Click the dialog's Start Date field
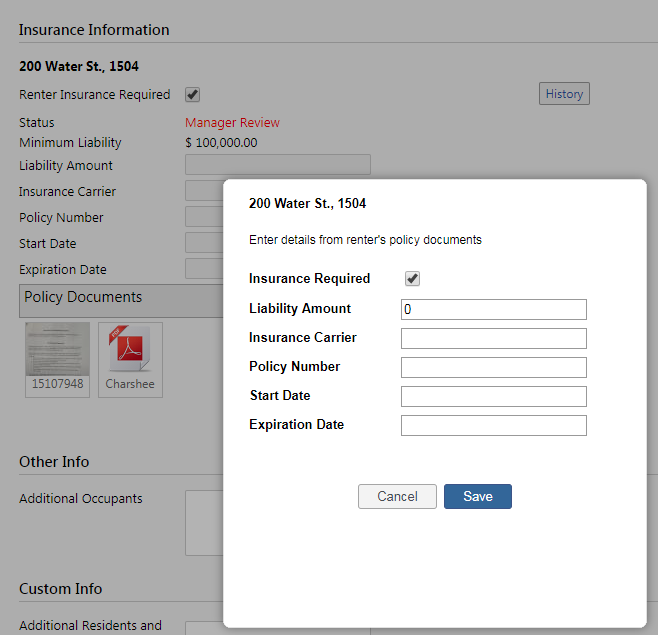The width and height of the screenshot is (658, 635). pyautogui.click(x=493, y=397)
